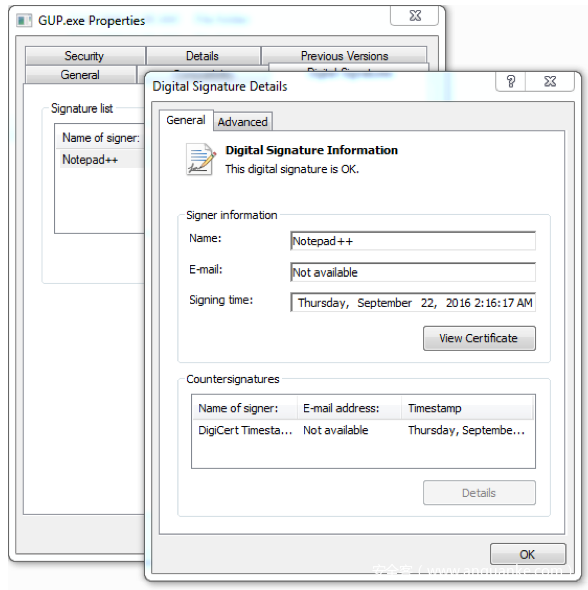Click the digital signature document icon
The image size is (588, 590).
[201, 160]
